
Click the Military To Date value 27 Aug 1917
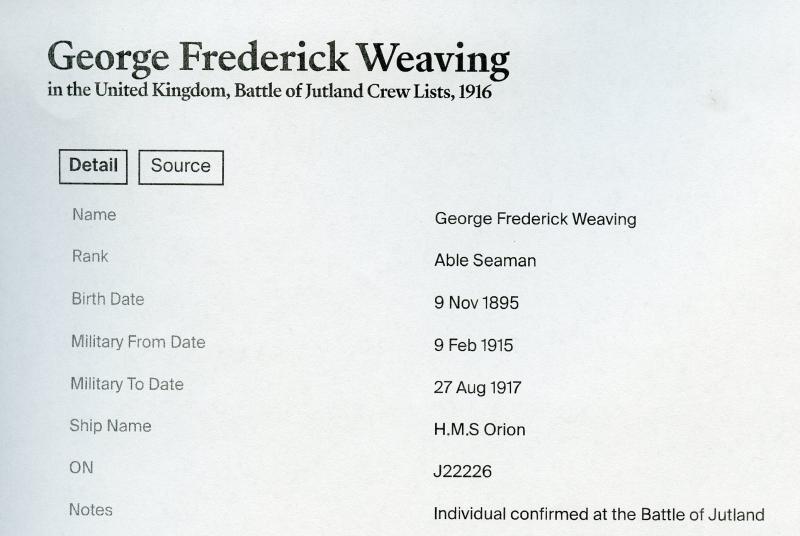pos(478,388)
